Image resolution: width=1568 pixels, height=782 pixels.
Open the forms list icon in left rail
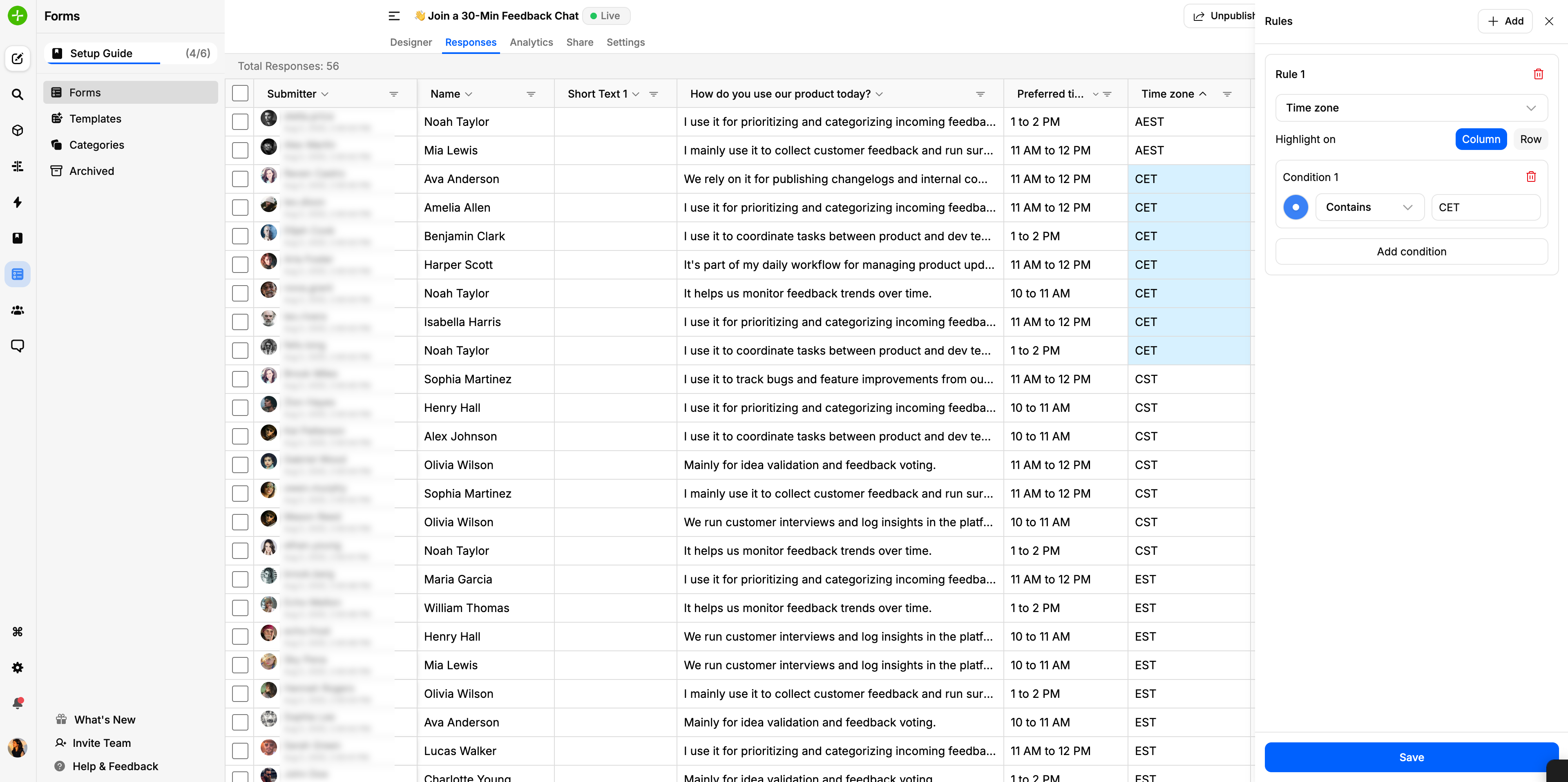point(18,275)
